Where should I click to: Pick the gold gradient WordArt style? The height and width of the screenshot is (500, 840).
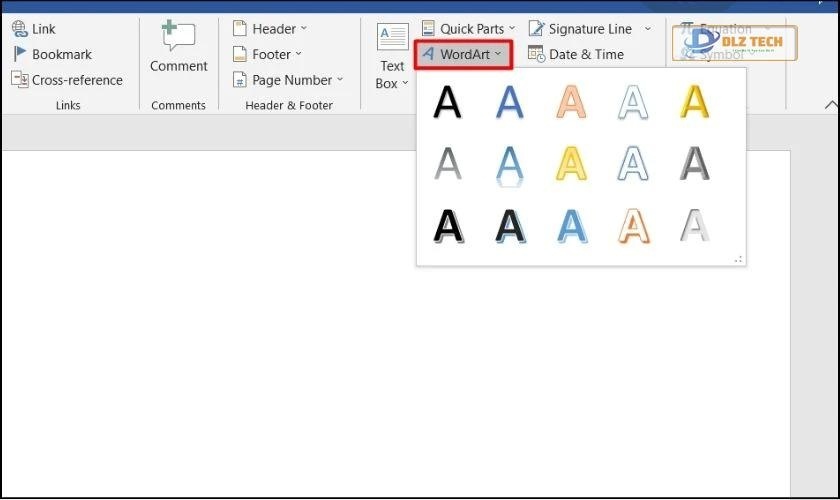(x=694, y=102)
